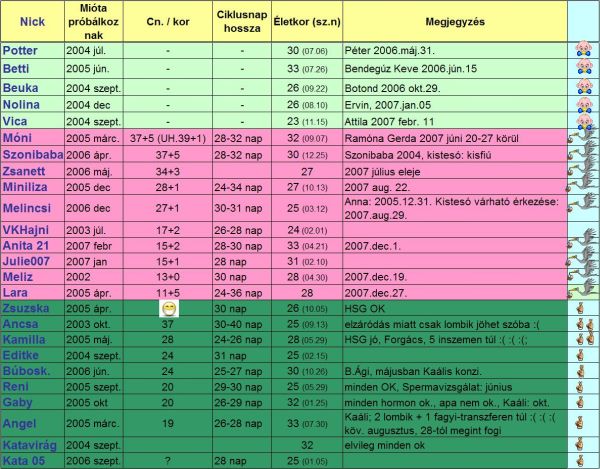The width and height of the screenshot is (600, 469).
Task: Click the stork icon in Móni's row
Action: point(582,138)
